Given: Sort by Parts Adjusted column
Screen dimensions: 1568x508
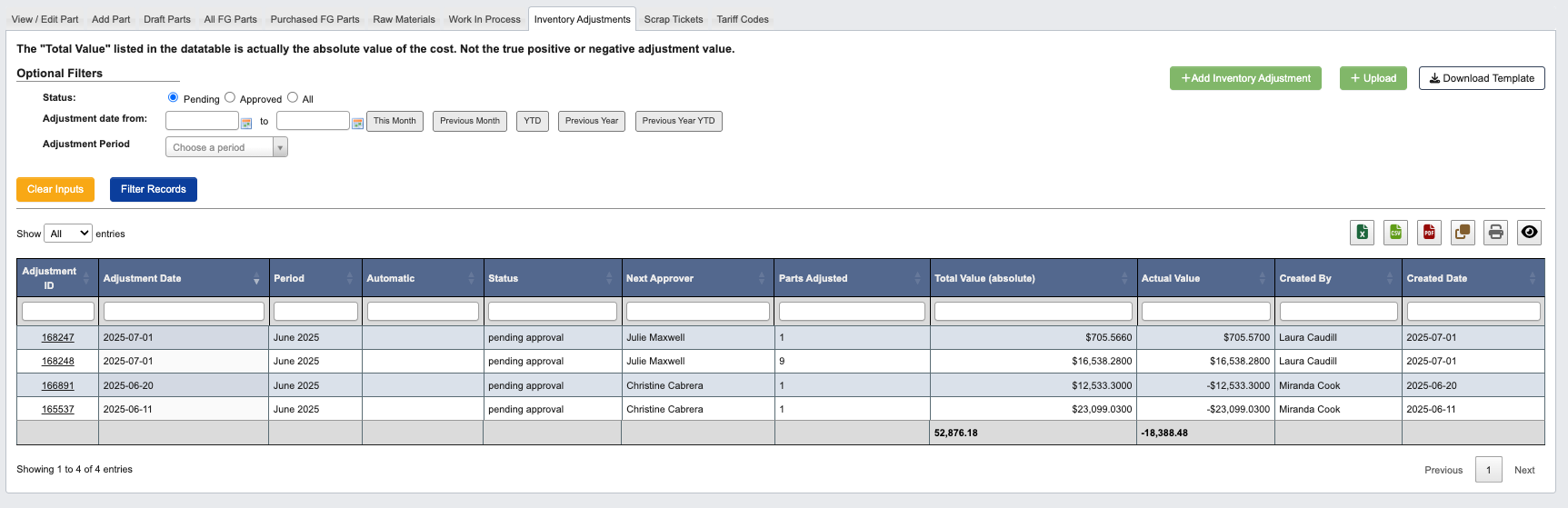Looking at the screenshot, I should pyautogui.click(x=852, y=278).
